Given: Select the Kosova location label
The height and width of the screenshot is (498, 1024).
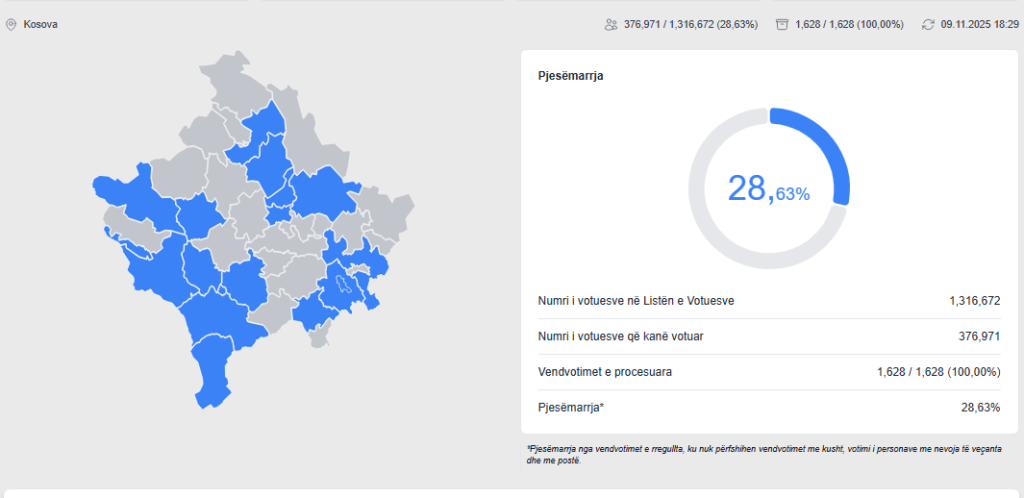Looking at the screenshot, I should click(40, 24).
